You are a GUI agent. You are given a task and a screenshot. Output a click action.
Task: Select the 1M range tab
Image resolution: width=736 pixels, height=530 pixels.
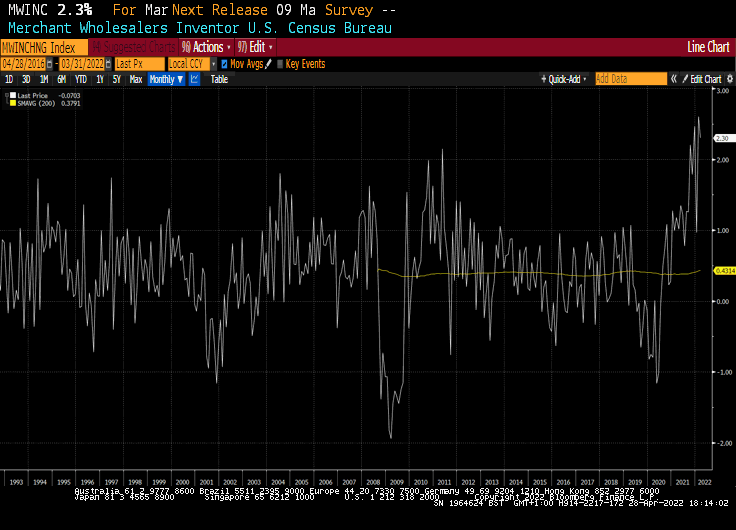[44, 79]
